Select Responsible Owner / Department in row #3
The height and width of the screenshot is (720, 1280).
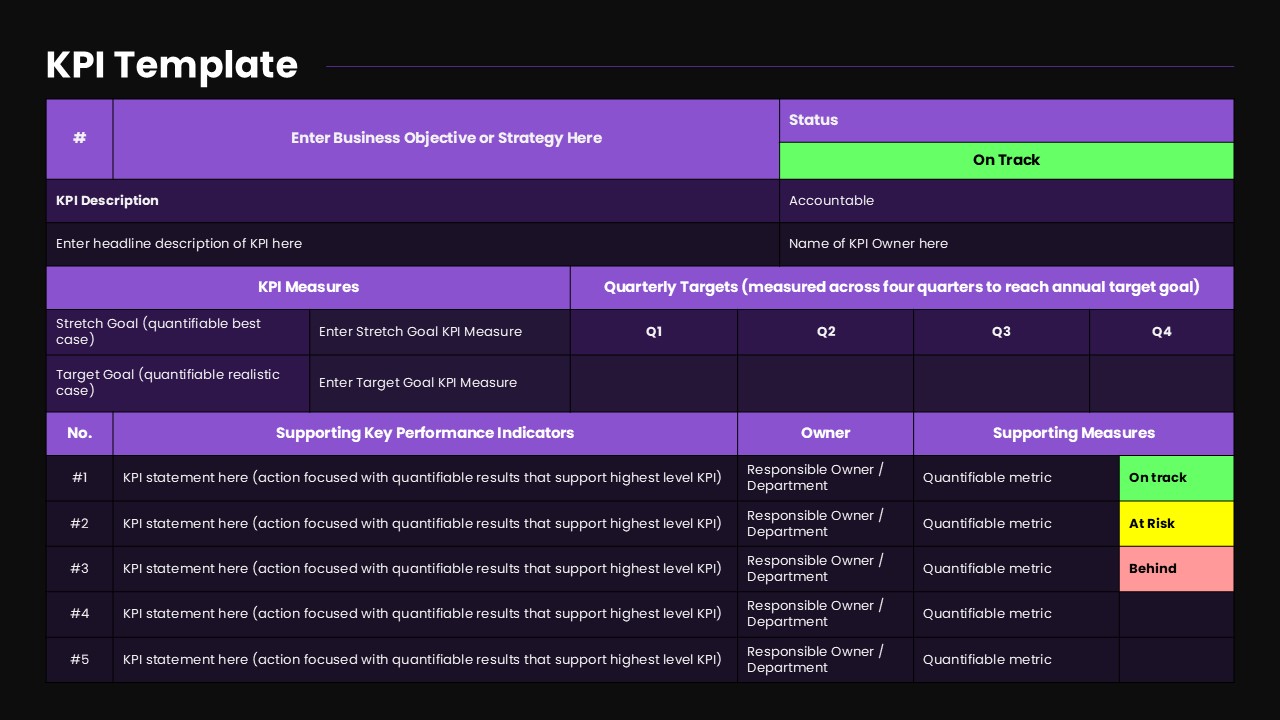[815, 568]
